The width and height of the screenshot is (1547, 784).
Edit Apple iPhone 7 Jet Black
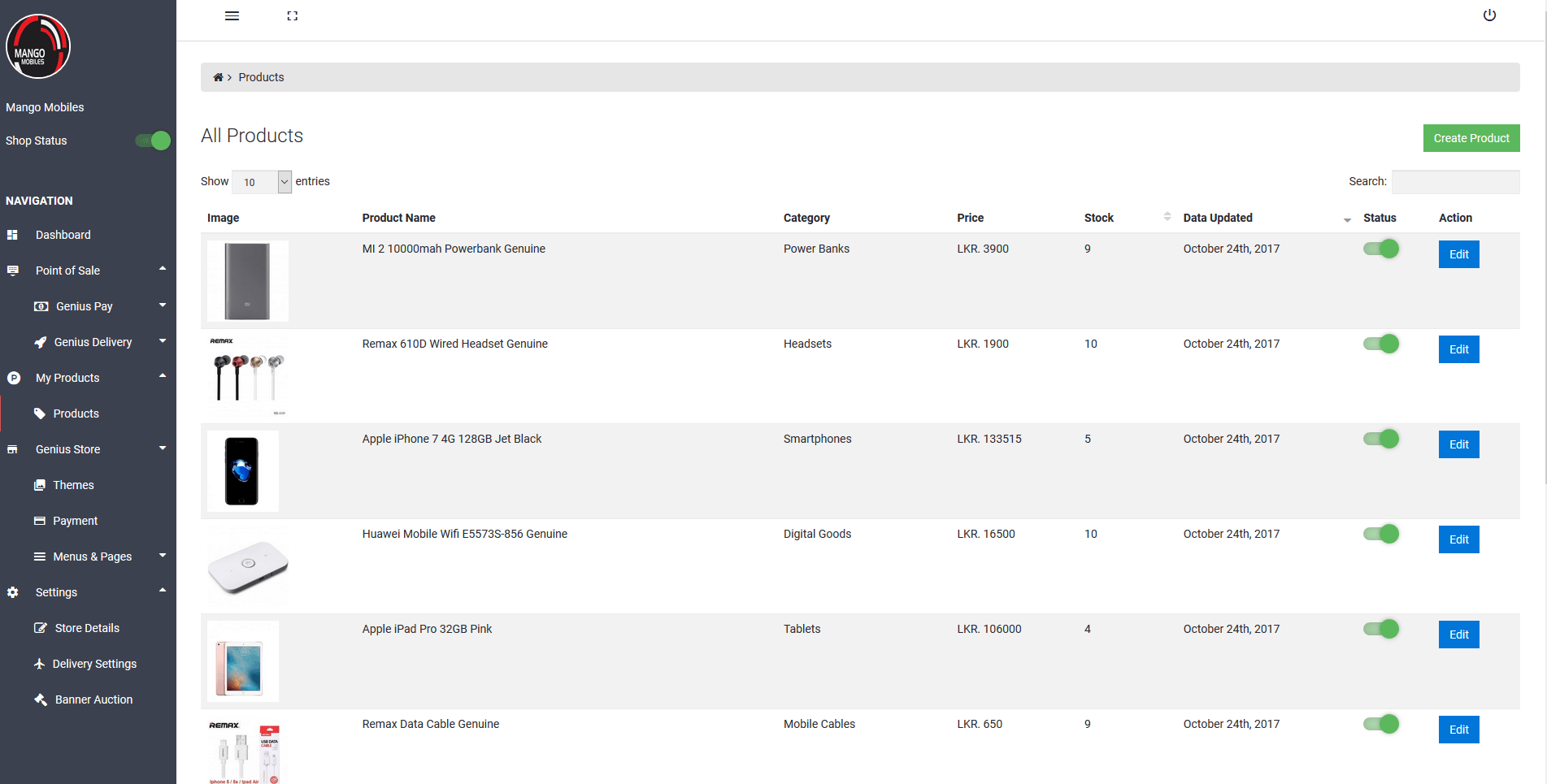coord(1459,444)
